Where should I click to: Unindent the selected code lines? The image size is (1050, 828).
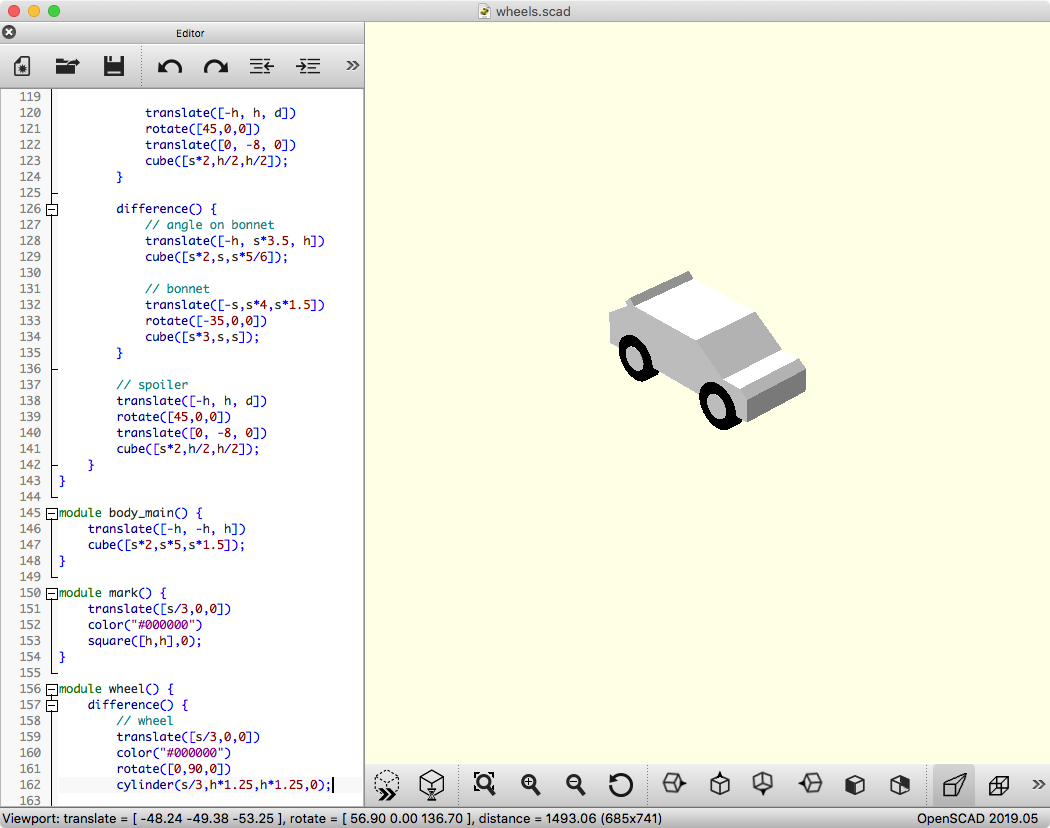tap(261, 66)
